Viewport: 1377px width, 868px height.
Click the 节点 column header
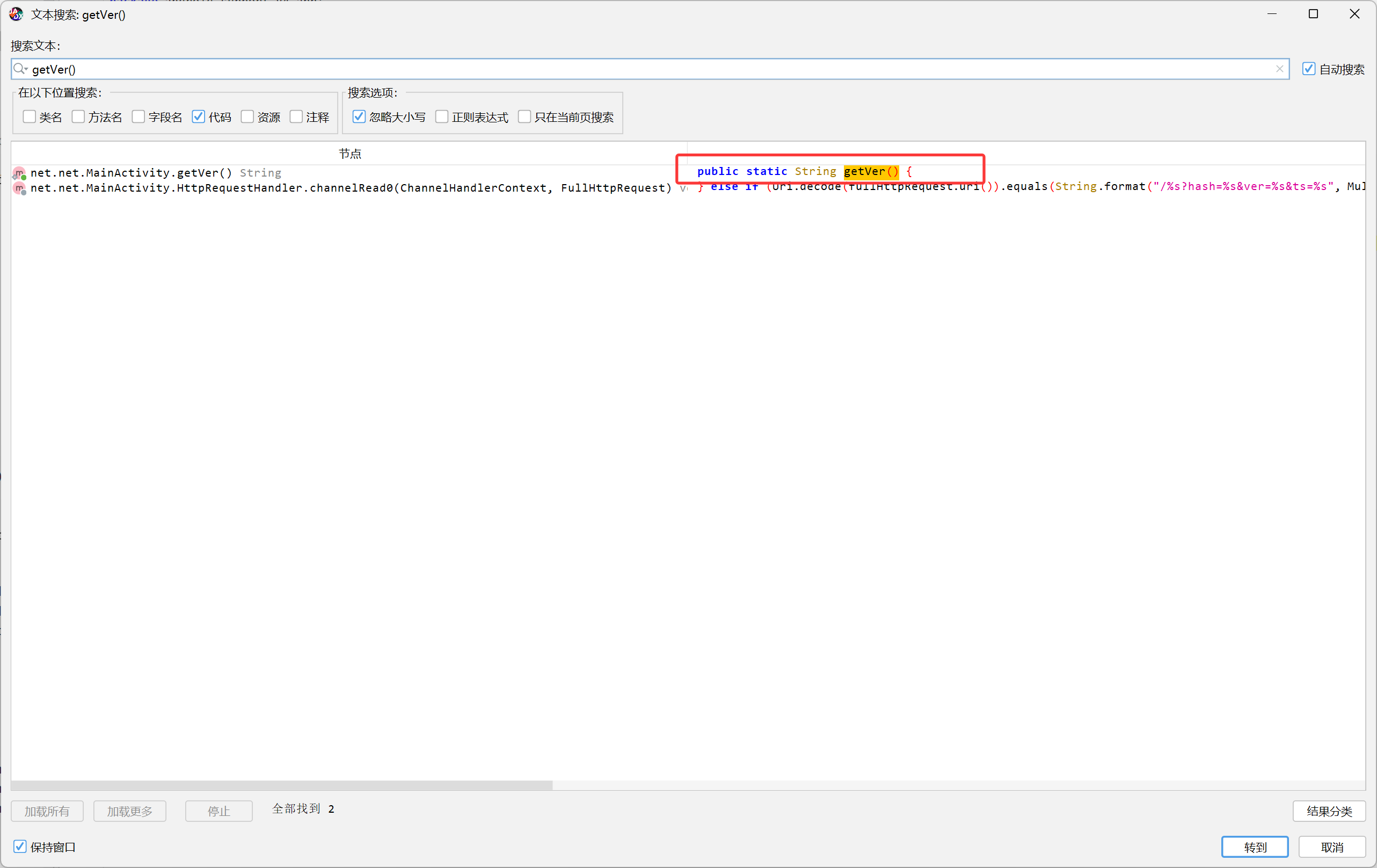tap(350, 154)
